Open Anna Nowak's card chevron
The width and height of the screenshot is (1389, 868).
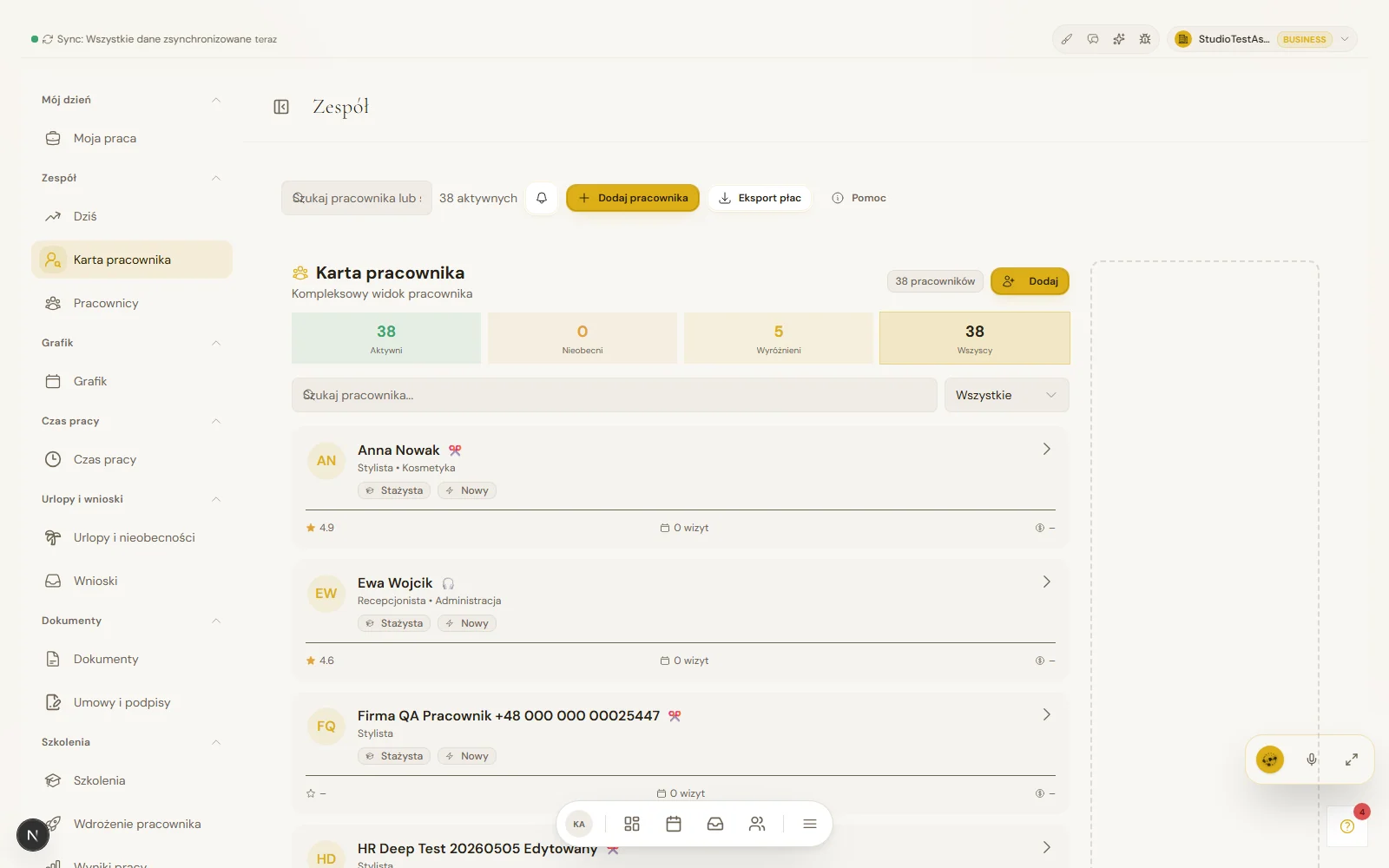1047,449
